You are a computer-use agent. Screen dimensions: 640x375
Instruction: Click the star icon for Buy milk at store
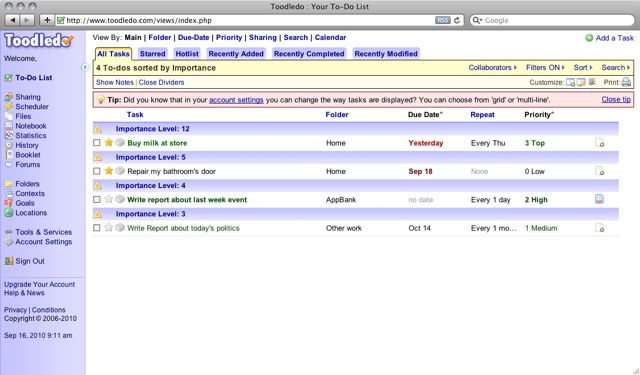click(109, 142)
